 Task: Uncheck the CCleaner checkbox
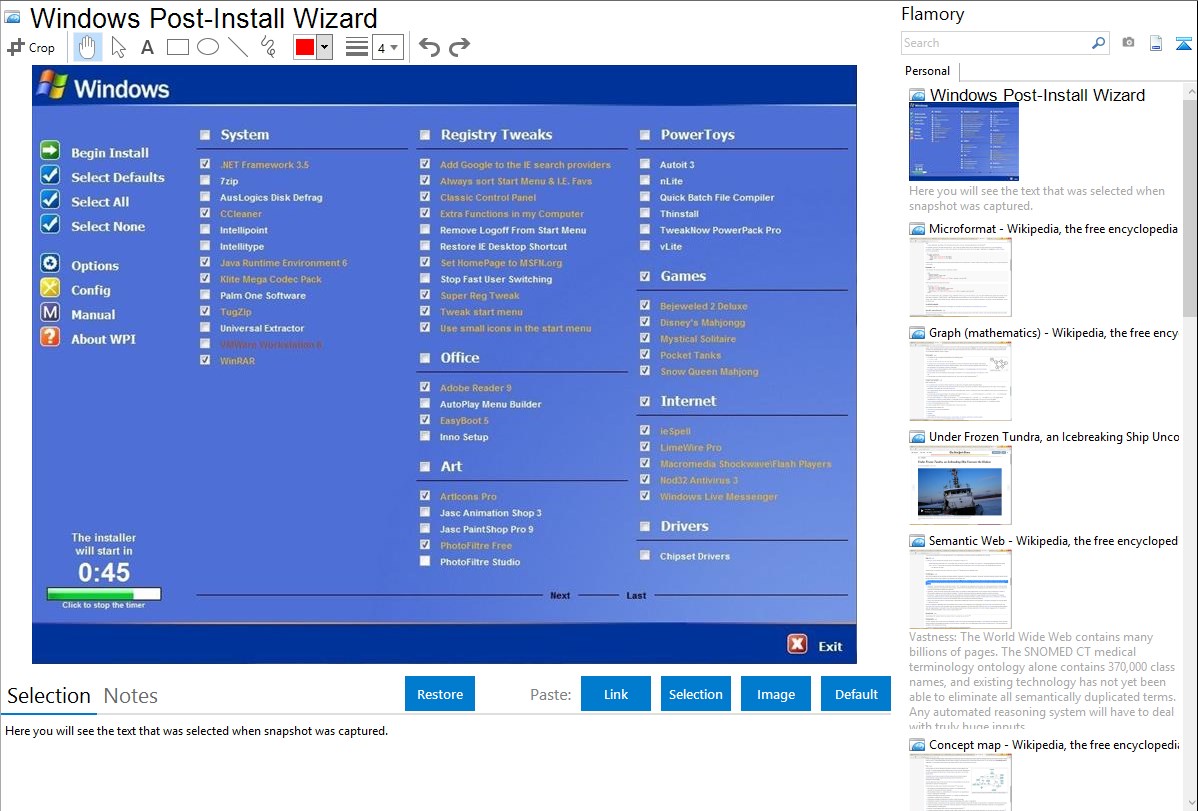click(205, 213)
